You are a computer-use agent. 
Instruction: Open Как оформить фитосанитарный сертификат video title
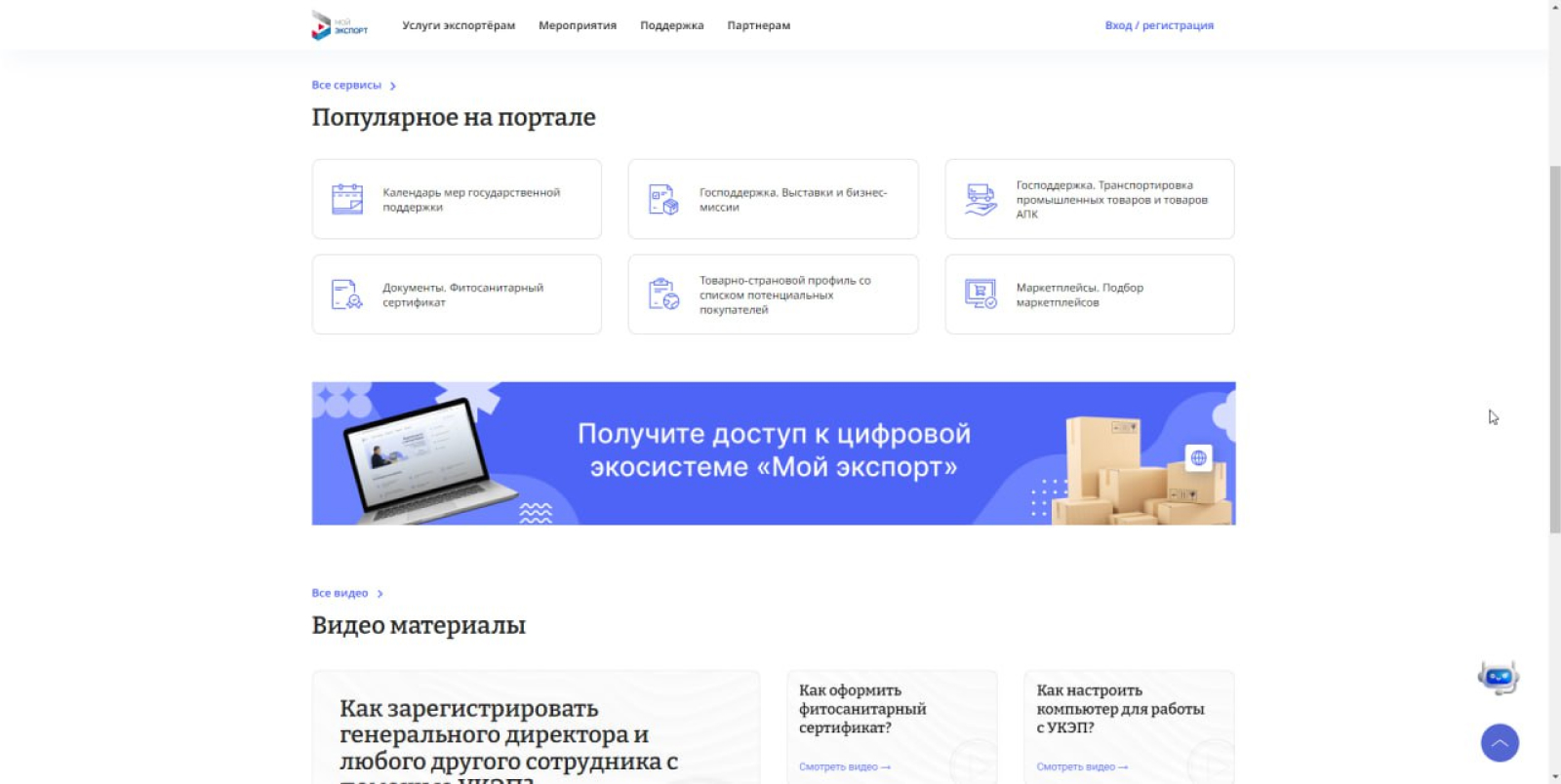(862, 709)
